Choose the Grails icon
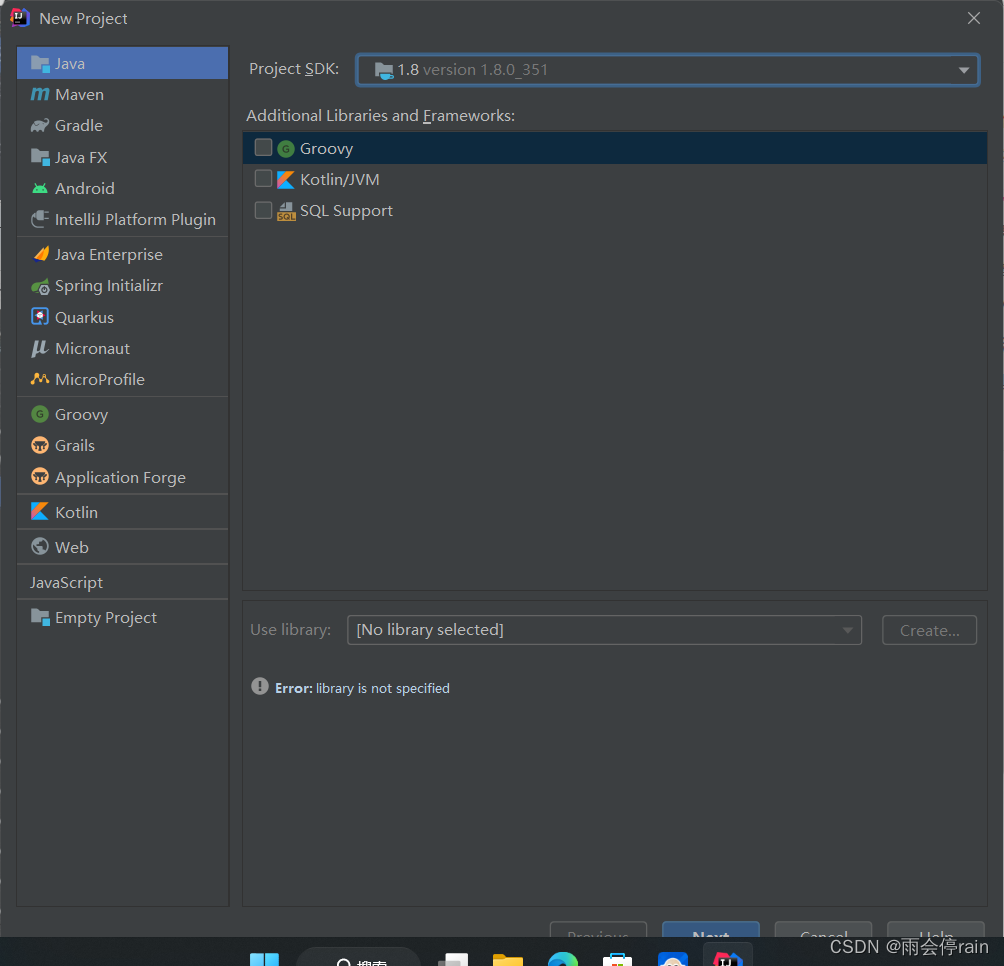Image resolution: width=1004 pixels, height=966 pixels. [40, 445]
